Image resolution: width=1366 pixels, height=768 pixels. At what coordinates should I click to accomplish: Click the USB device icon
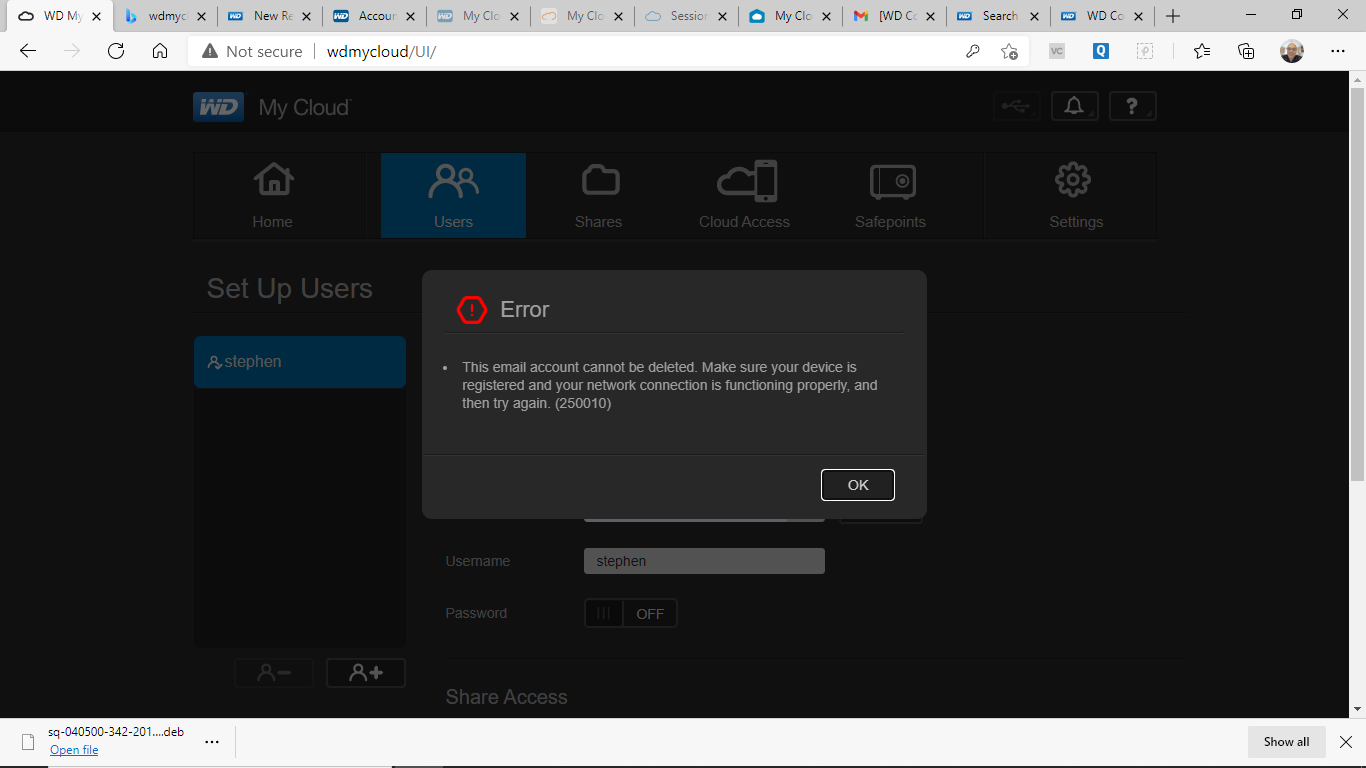(x=1016, y=106)
